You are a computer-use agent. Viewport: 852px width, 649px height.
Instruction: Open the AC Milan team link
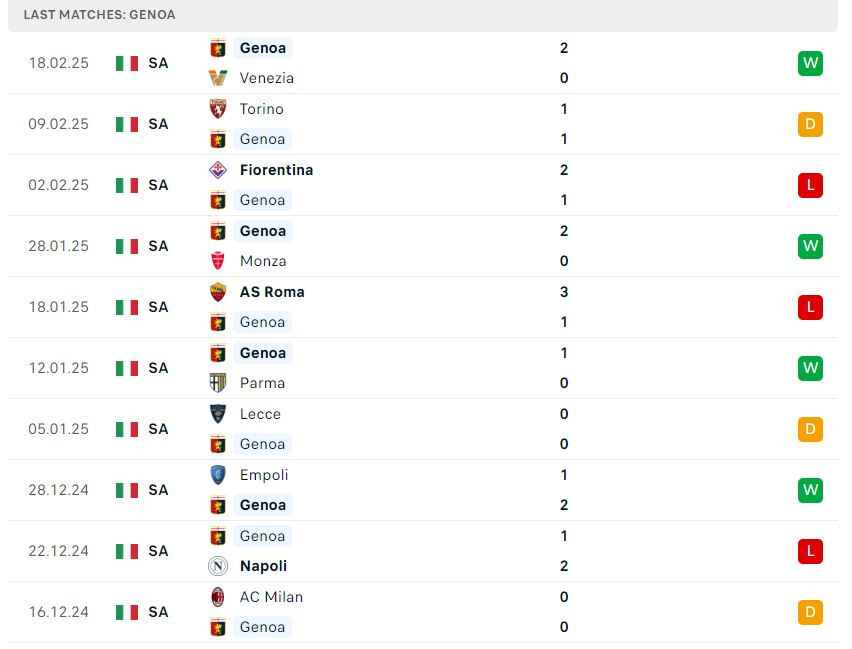(x=271, y=597)
